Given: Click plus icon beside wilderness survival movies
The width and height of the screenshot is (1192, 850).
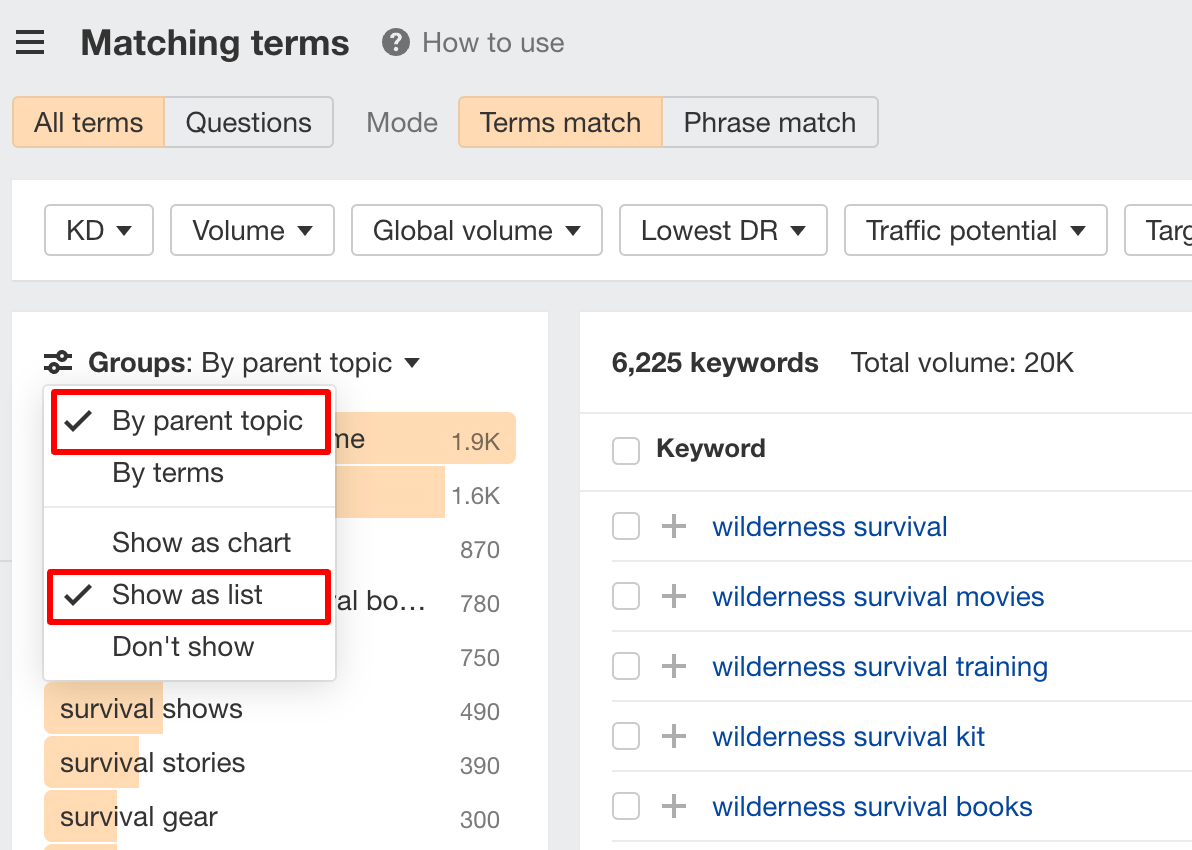Looking at the screenshot, I should tap(674, 597).
